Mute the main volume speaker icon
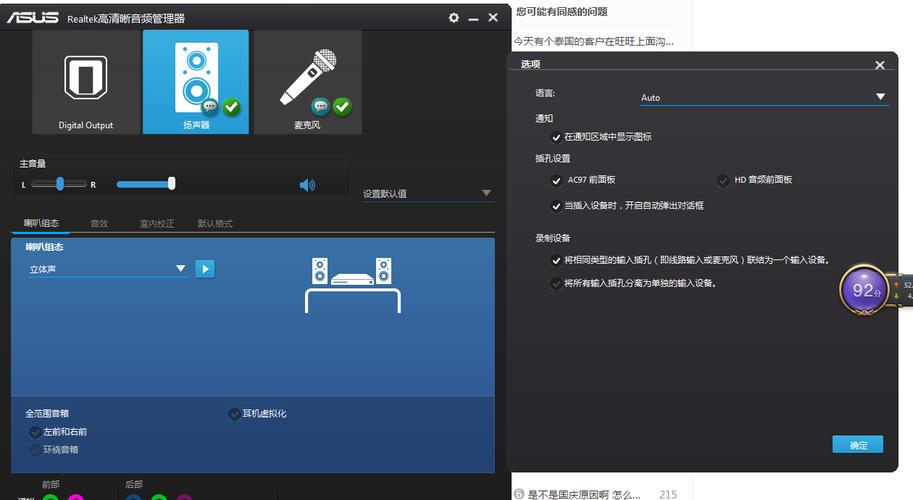The height and width of the screenshot is (500, 913). [307, 185]
